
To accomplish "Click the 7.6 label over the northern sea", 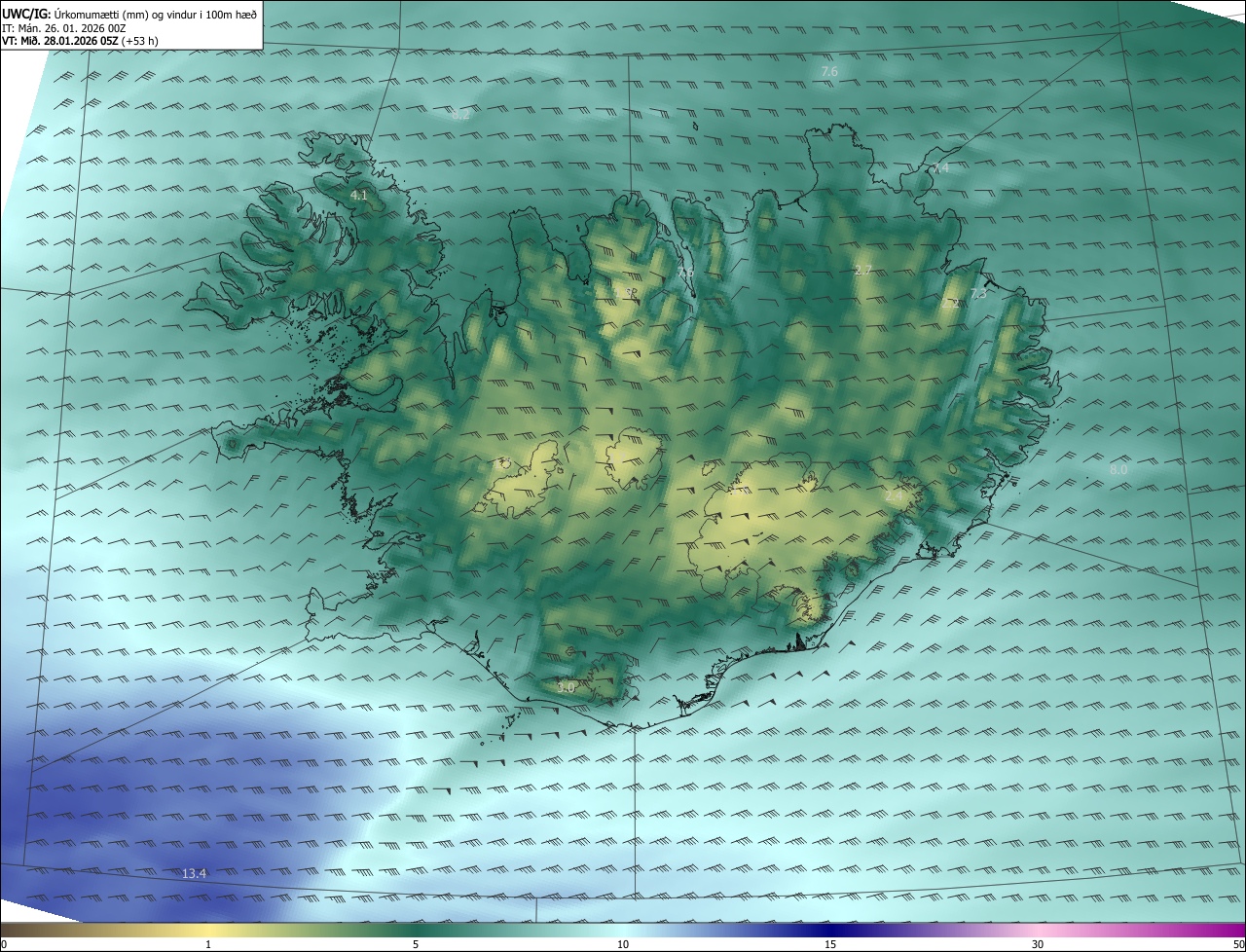I will click(x=829, y=72).
